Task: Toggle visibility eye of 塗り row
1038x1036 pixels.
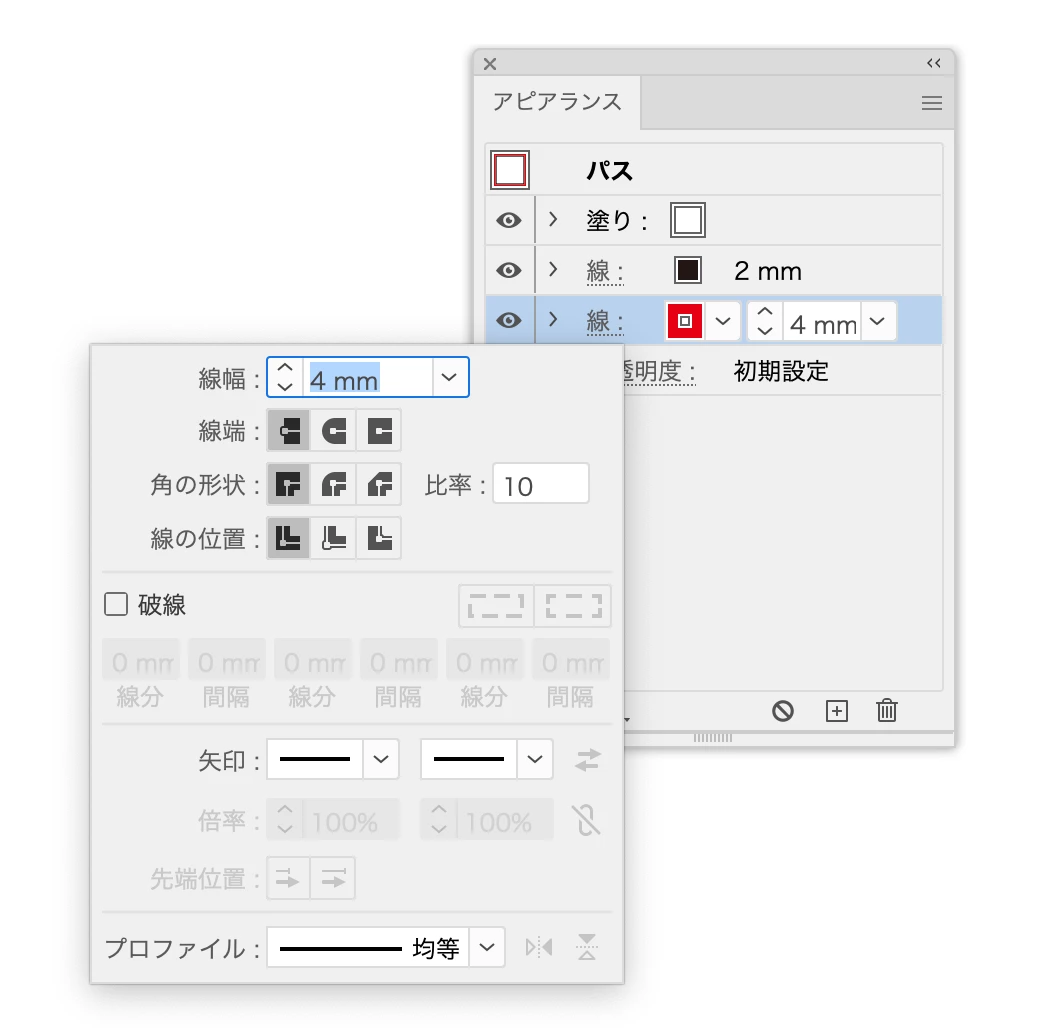Action: [508, 220]
